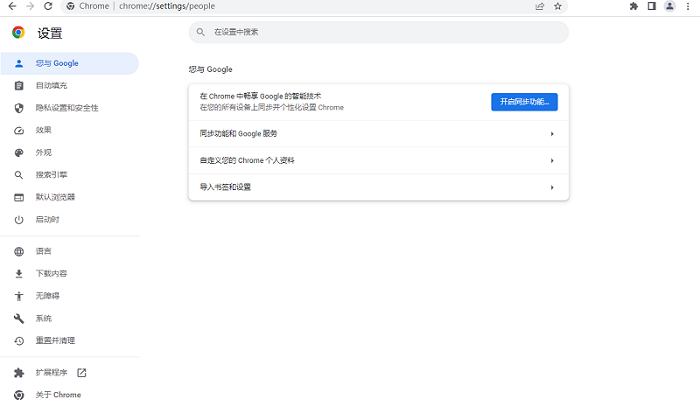The width and height of the screenshot is (700, 400).
Task: Expand 导入书签和设置 row
Action: tap(378, 187)
